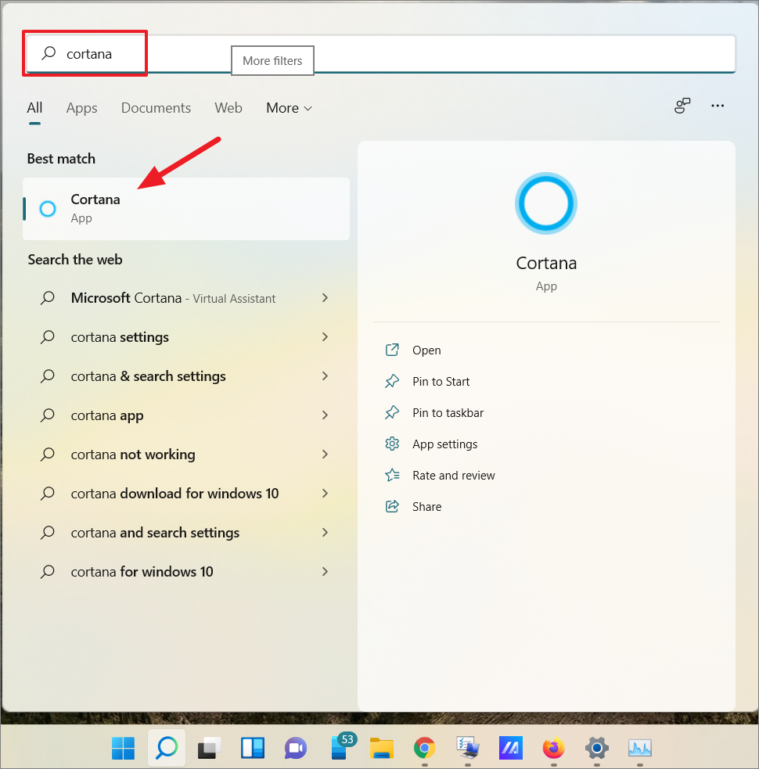Screen dimensions: 759x769
Task: Expand cortana and search settings chevron
Action: [325, 532]
